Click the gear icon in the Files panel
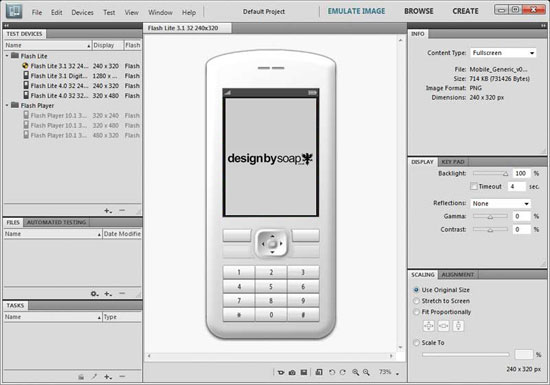Viewport: 550px width, 385px height. [x=94, y=293]
